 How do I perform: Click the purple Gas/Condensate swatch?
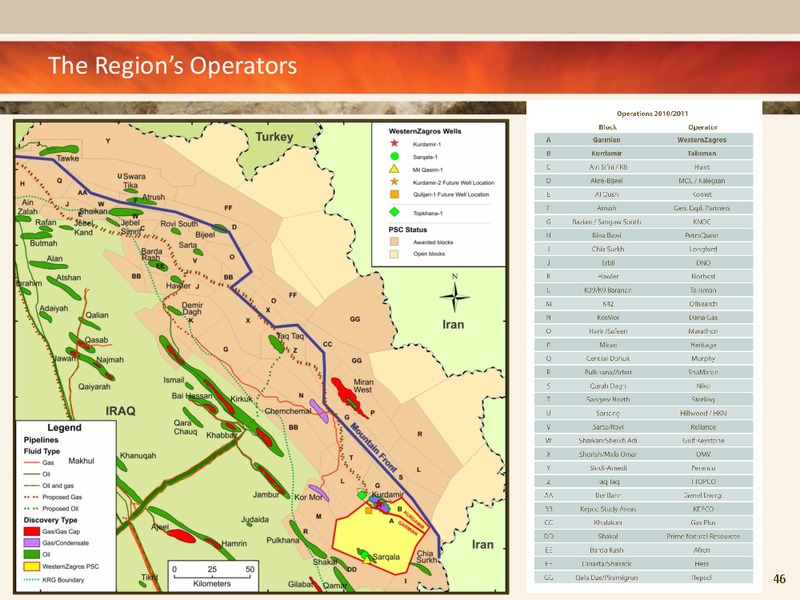tap(32, 543)
